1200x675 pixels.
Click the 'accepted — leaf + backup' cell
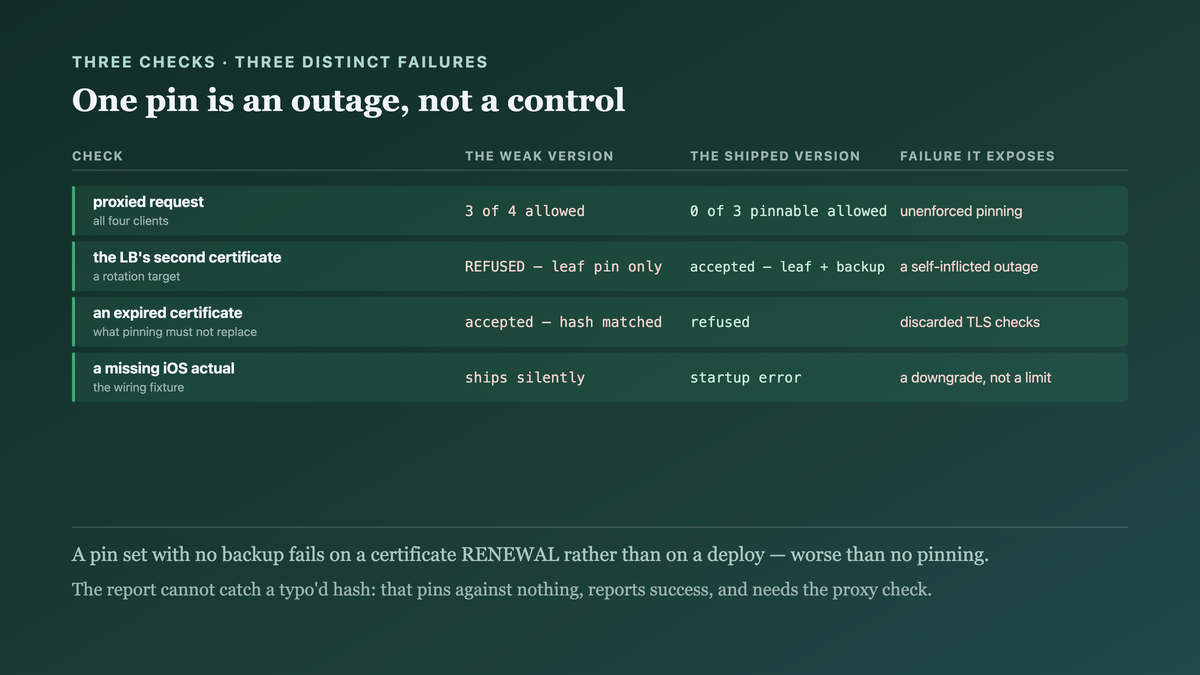point(787,267)
